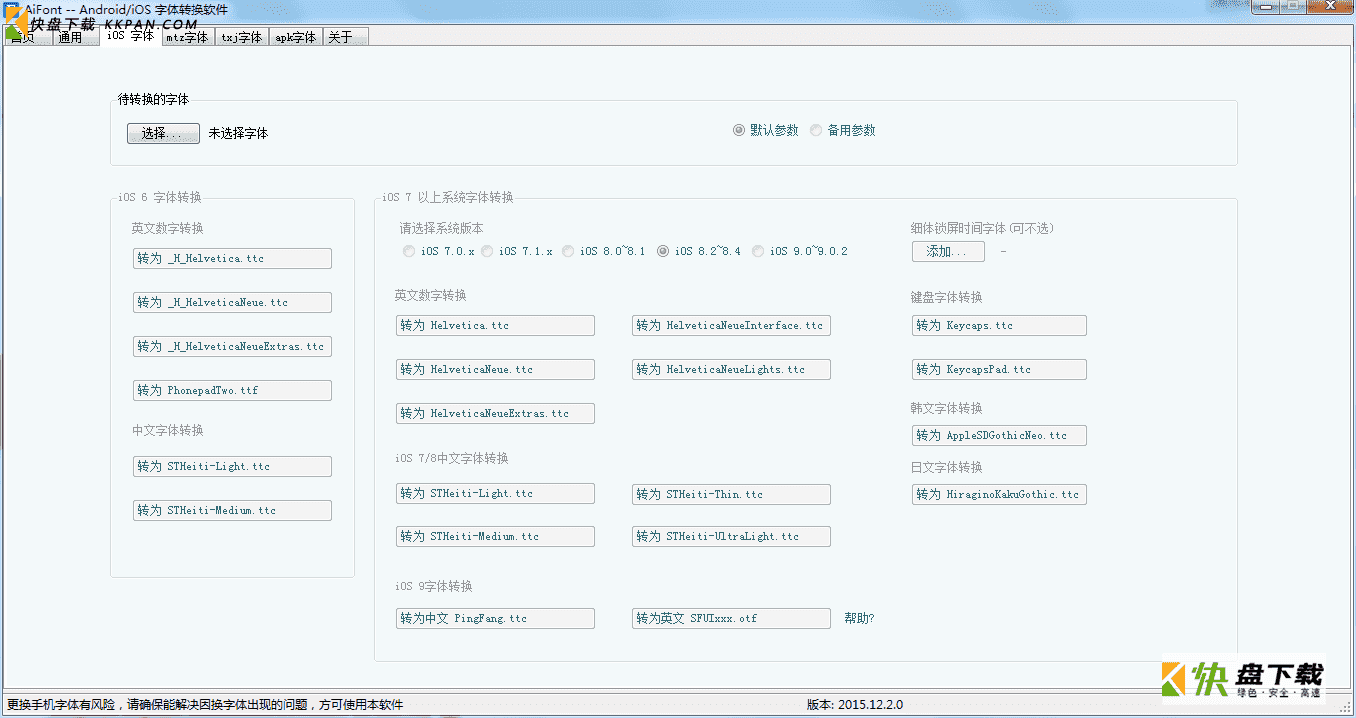
Task: Convert to _H_HelveticaNeue.ttc
Action: coord(232,302)
